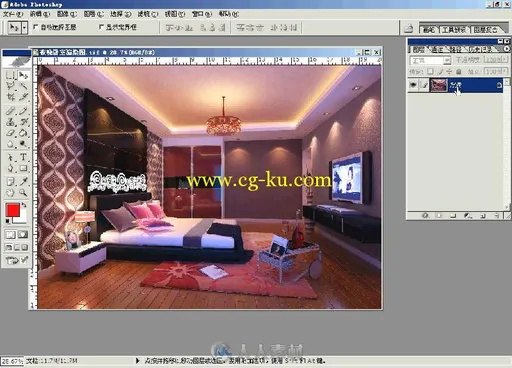Select the Path Selection tool
This screenshot has height=368, width=512.
tap(10, 157)
